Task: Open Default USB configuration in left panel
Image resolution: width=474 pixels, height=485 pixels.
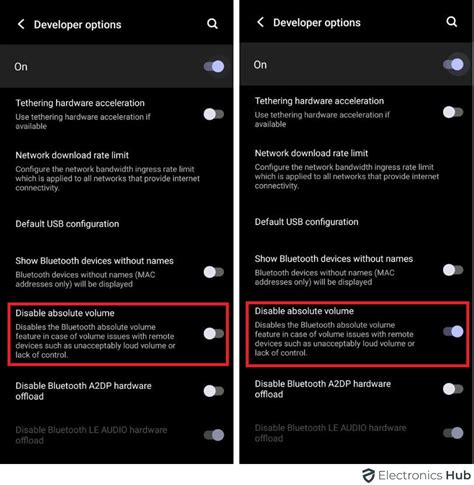Action: coord(117,224)
